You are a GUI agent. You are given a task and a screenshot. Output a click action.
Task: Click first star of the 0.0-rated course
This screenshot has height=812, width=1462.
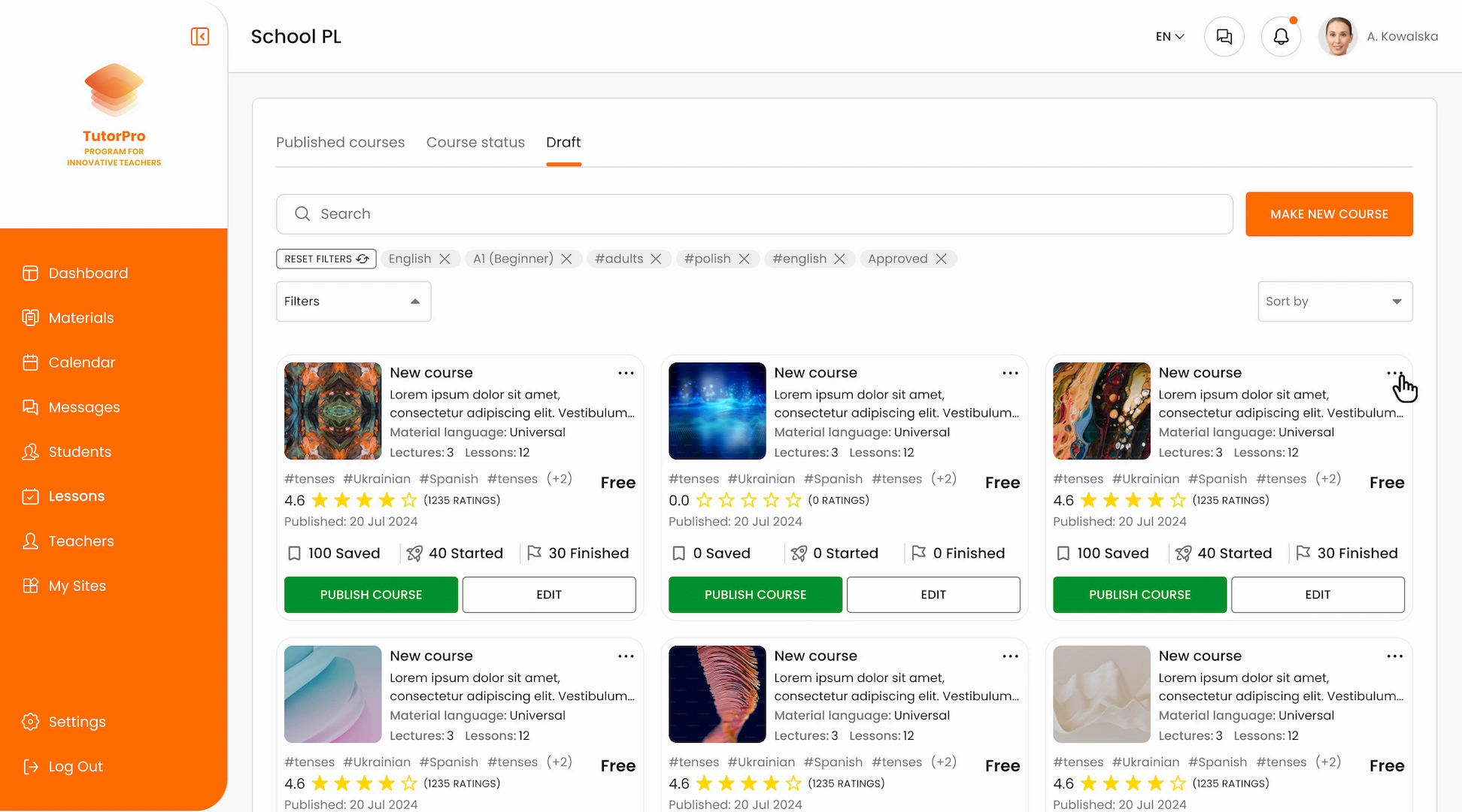pos(704,500)
